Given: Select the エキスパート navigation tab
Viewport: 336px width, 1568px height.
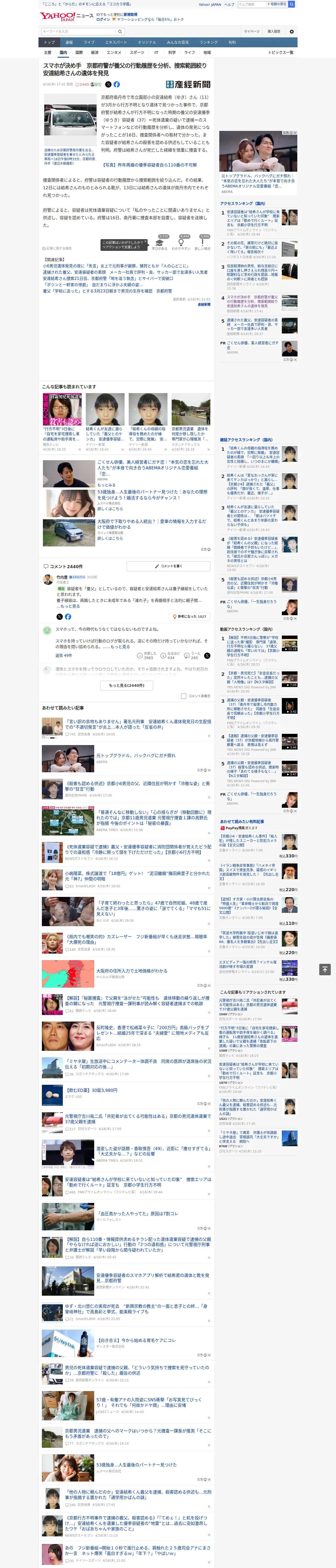Looking at the screenshot, I should pos(116,43).
